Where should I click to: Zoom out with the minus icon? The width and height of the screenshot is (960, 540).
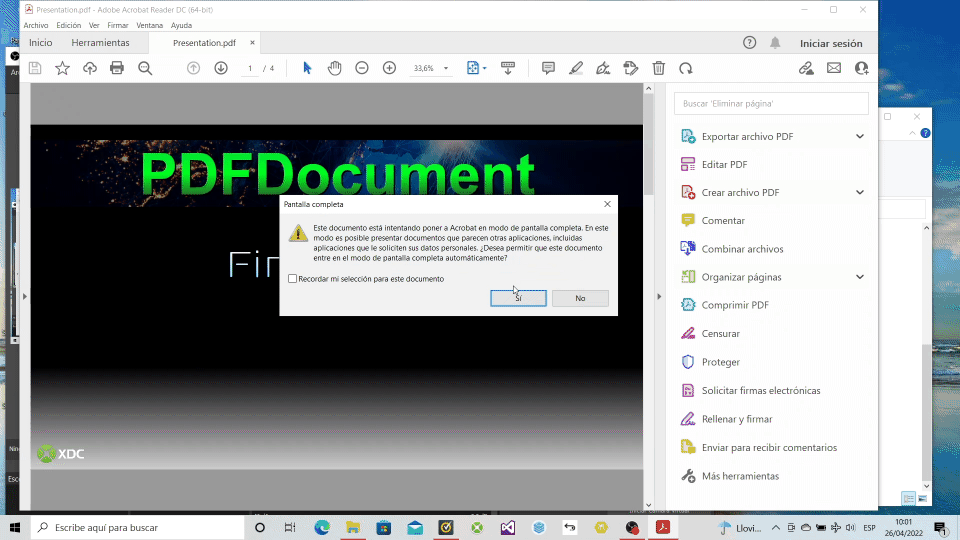tap(362, 68)
